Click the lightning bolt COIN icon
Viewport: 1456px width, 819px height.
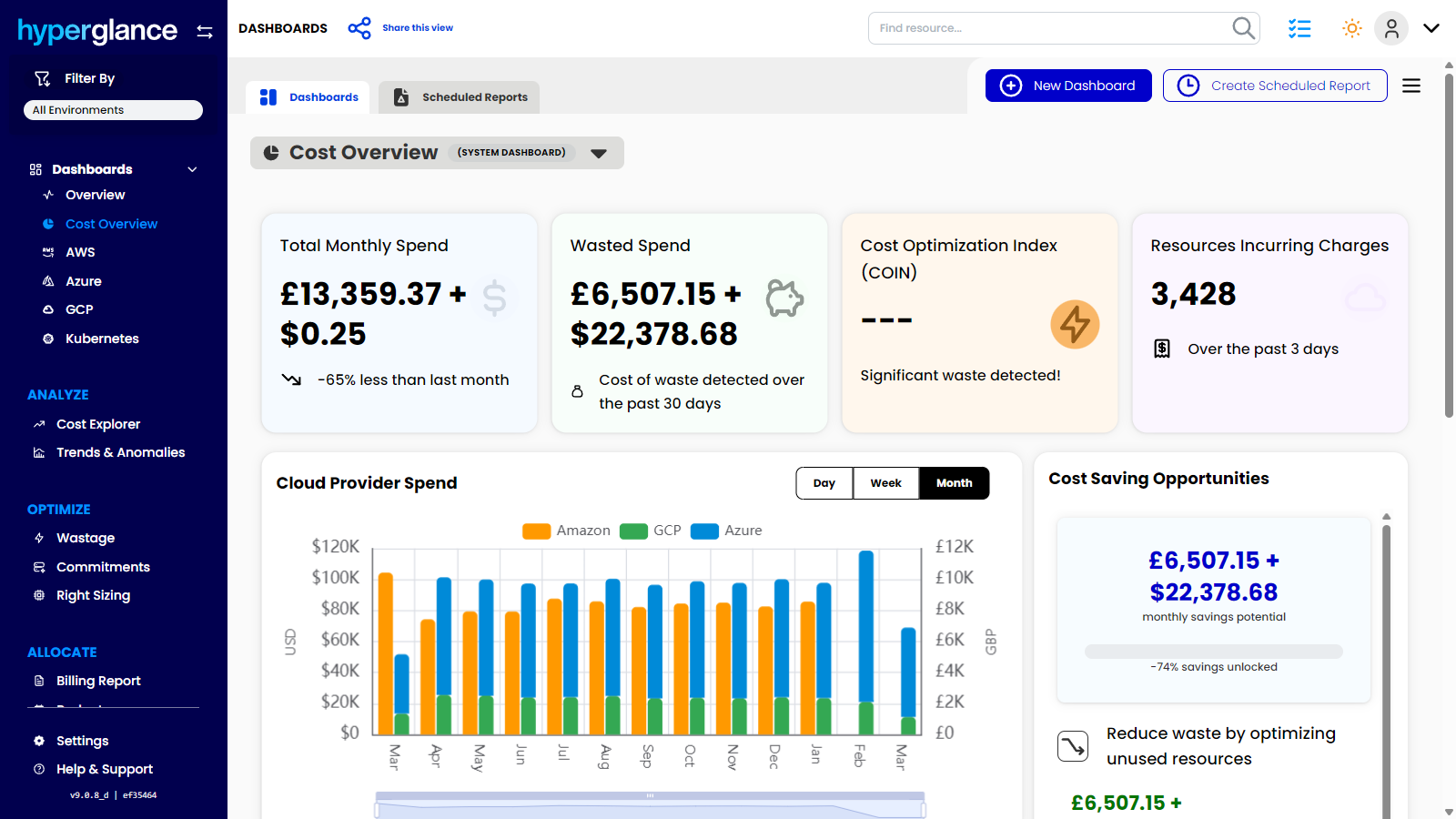click(1075, 324)
